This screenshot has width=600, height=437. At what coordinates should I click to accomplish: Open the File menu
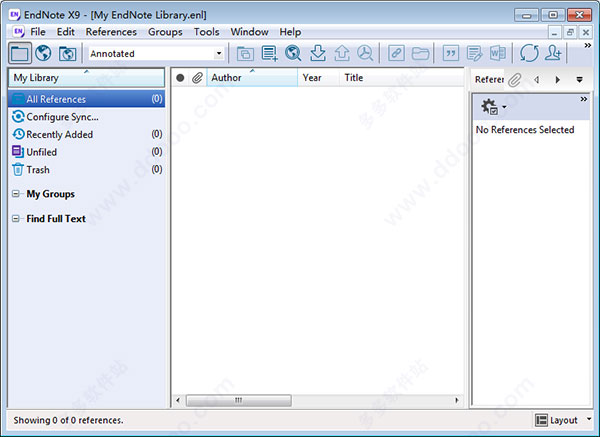(38, 32)
